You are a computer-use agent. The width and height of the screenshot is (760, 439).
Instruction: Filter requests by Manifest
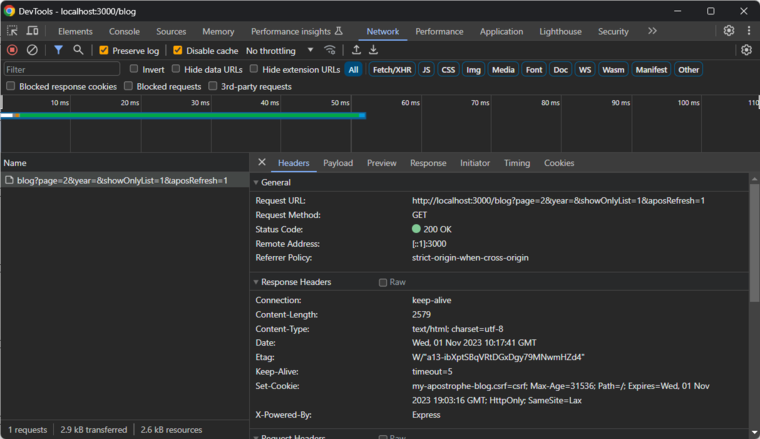coord(651,69)
